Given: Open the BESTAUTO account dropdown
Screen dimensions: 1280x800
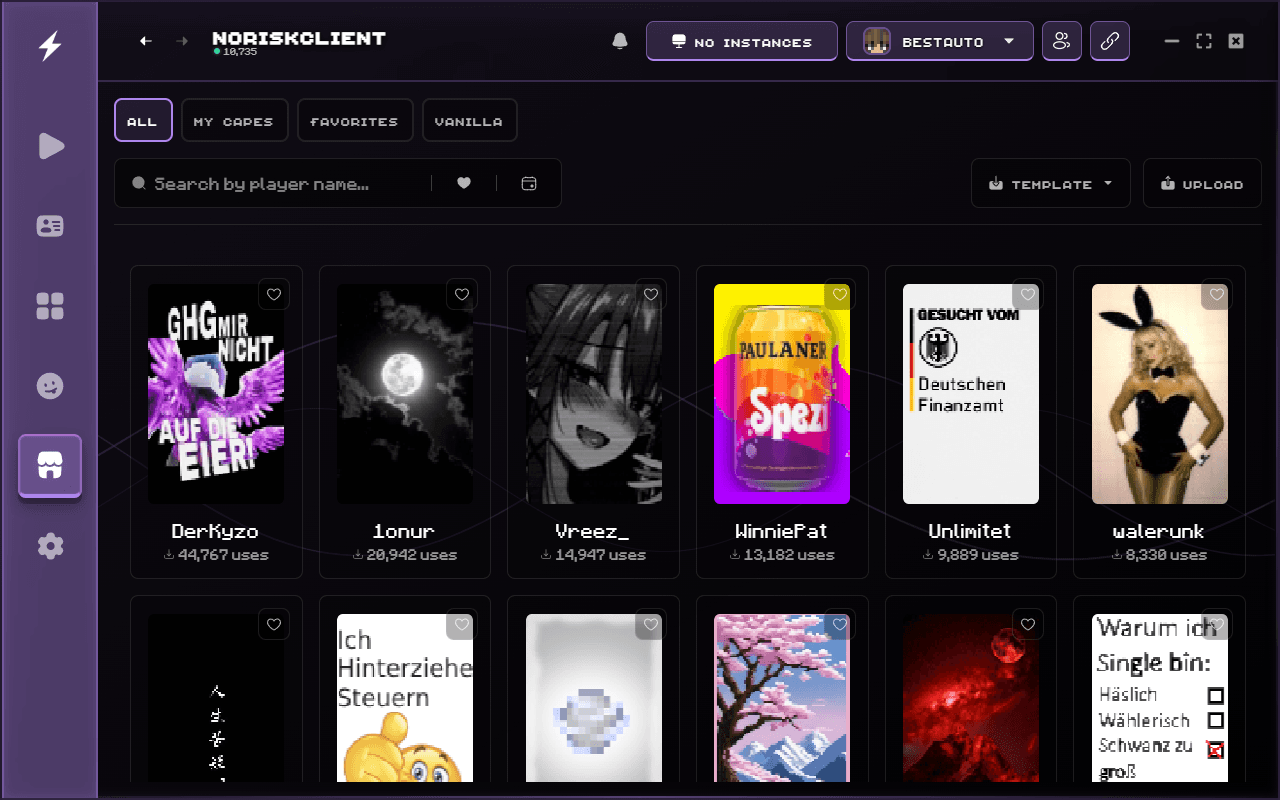Looking at the screenshot, I should pos(940,41).
